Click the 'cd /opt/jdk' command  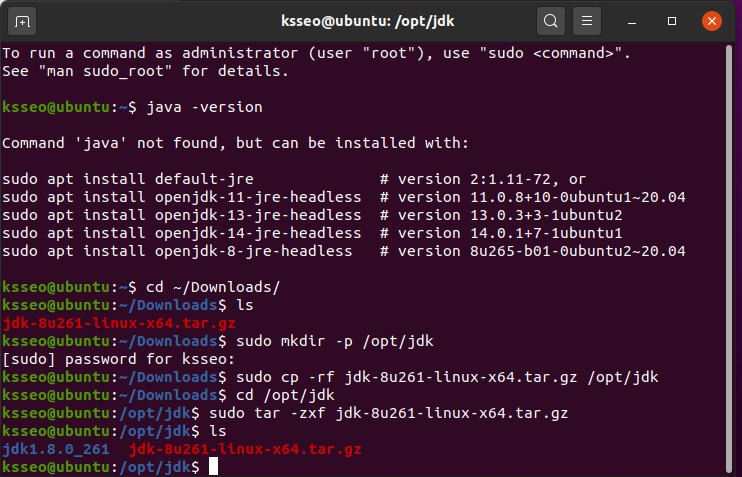pos(285,395)
